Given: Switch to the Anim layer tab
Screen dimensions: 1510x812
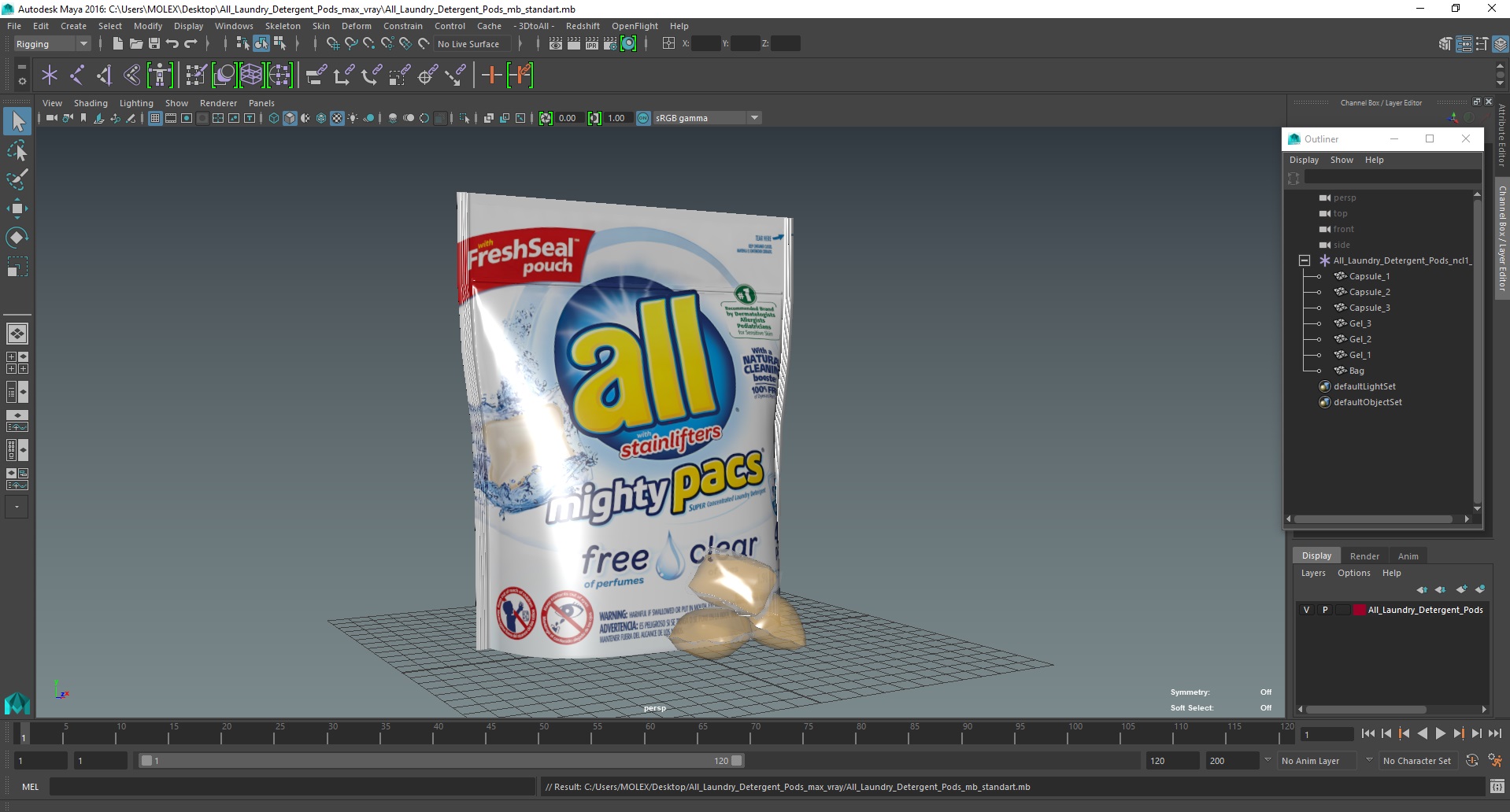Looking at the screenshot, I should pos(1408,556).
